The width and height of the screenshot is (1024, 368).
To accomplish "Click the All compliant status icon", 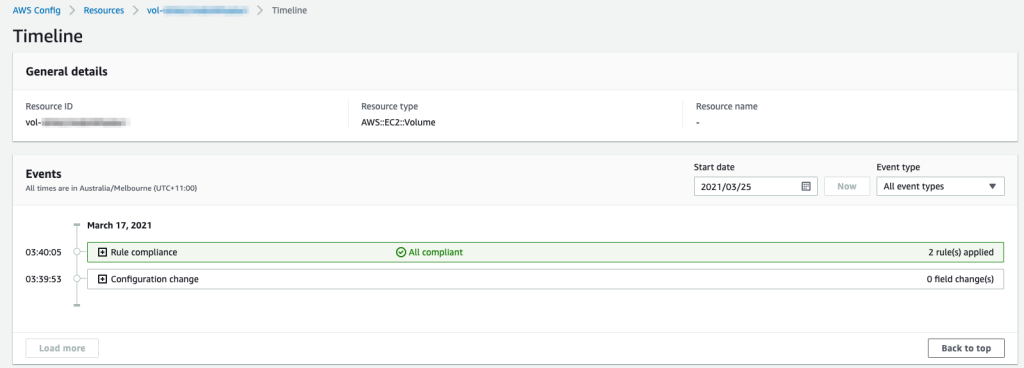I will point(401,252).
